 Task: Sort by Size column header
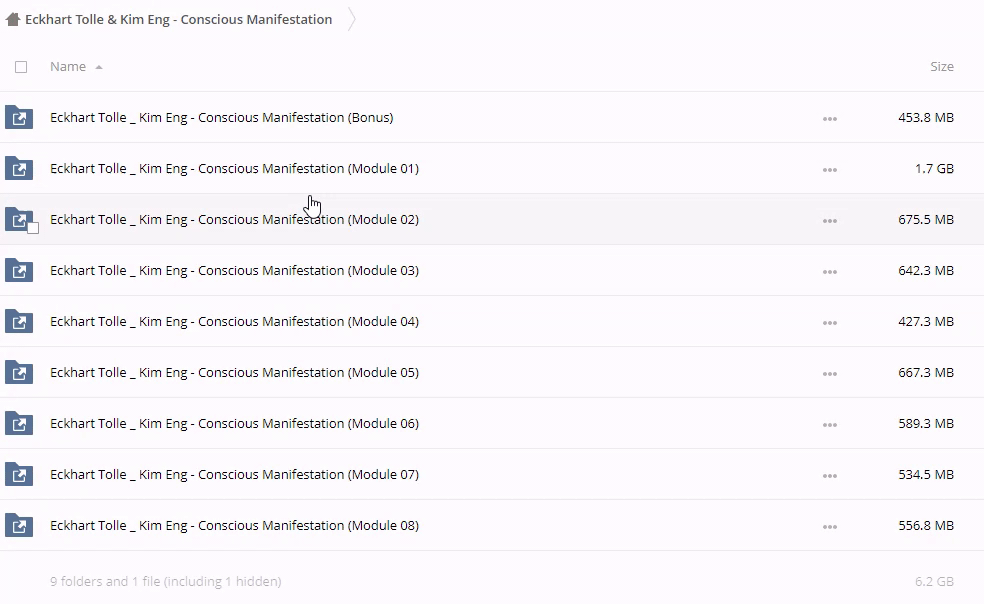[942, 67]
